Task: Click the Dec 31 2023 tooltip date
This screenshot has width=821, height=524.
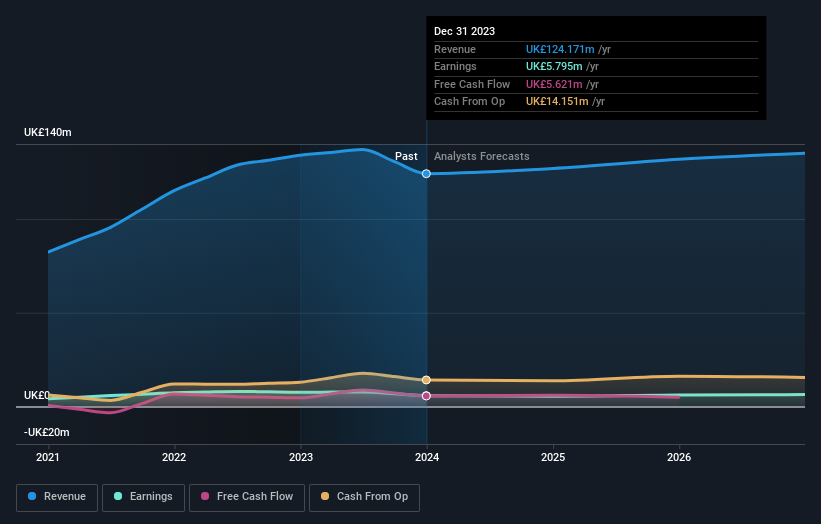Action: [464, 31]
